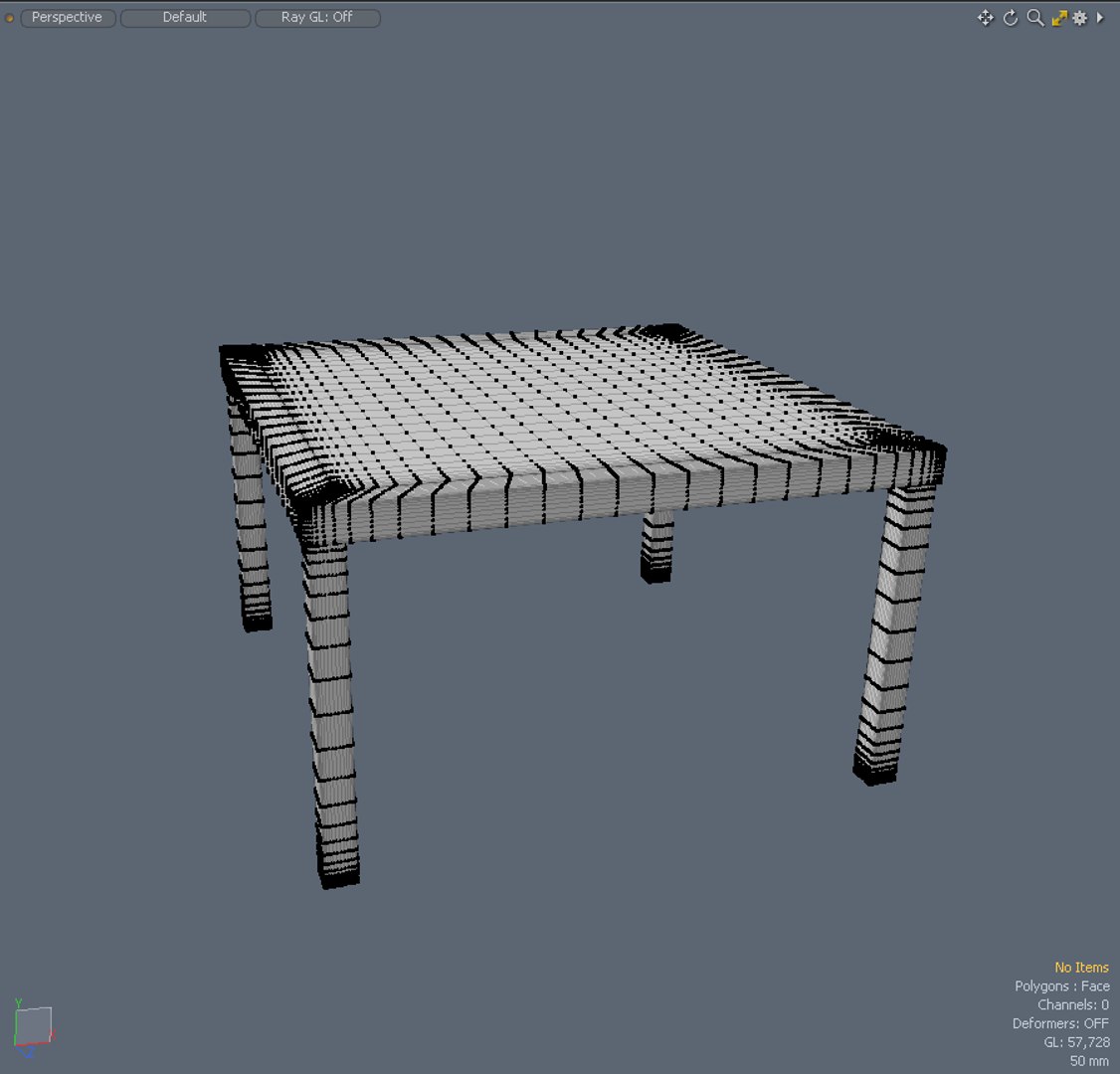Toggle the Ray GL: Off button
Viewport: 1120px width, 1074px height.
(x=317, y=17)
